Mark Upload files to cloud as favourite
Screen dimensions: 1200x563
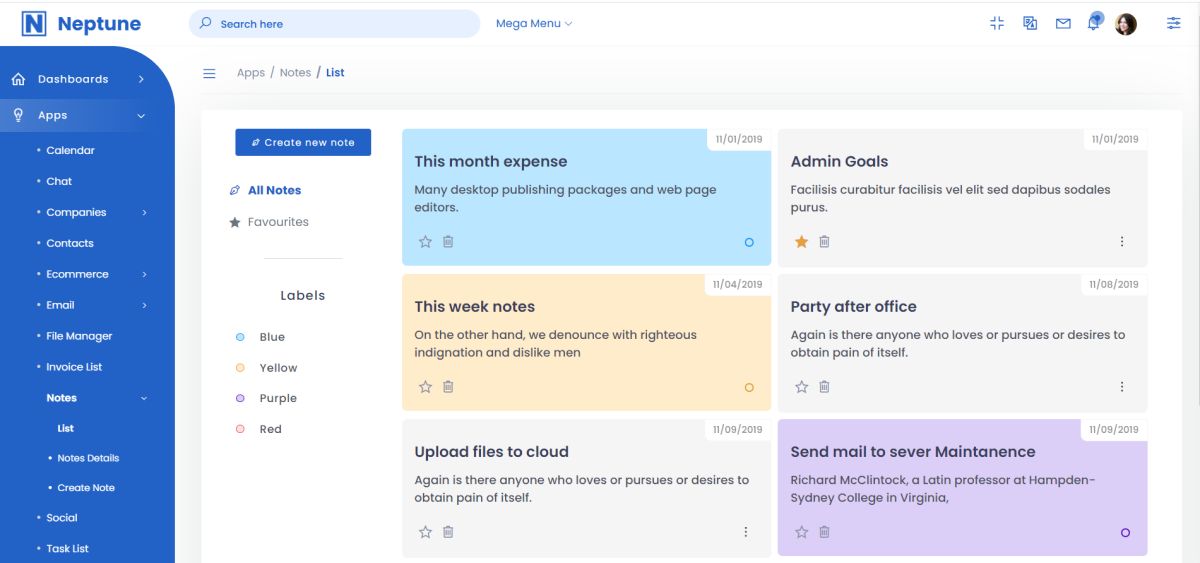tap(425, 532)
